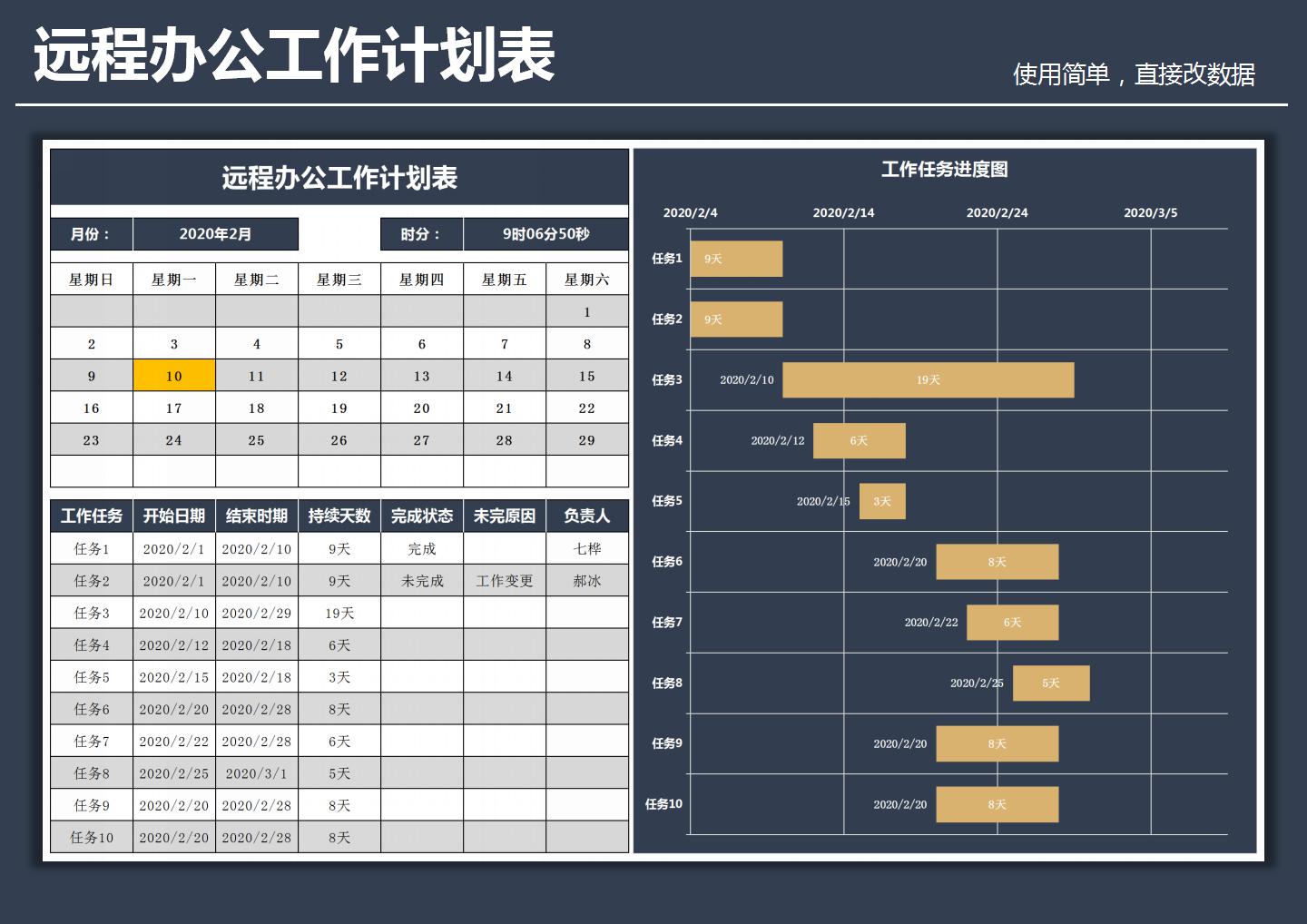Click the 未完成 status cell for 任务2
This screenshot has width=1307, height=924.
coord(422,580)
